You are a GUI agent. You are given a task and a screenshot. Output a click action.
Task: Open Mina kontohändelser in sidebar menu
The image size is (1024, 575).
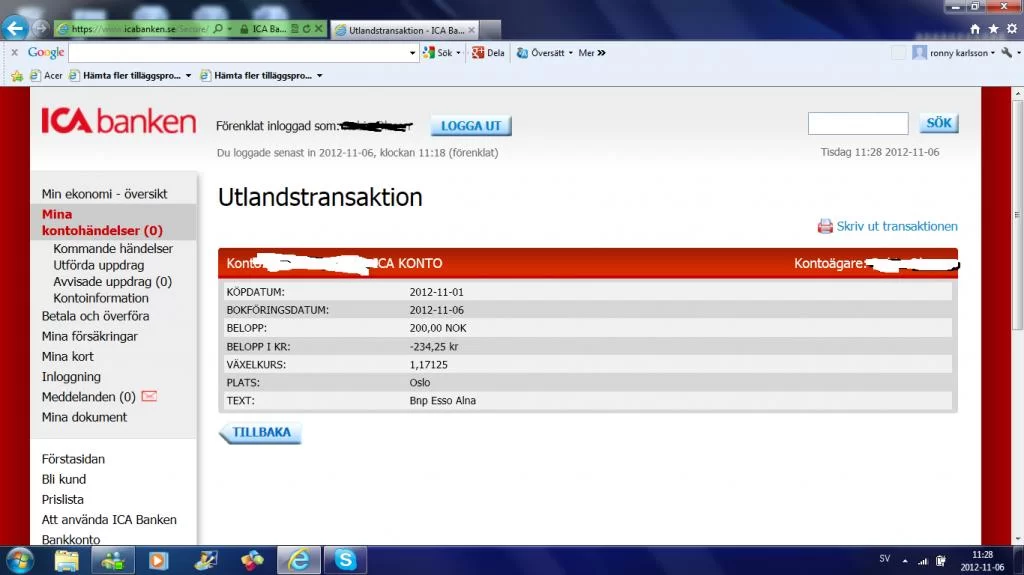pos(101,222)
